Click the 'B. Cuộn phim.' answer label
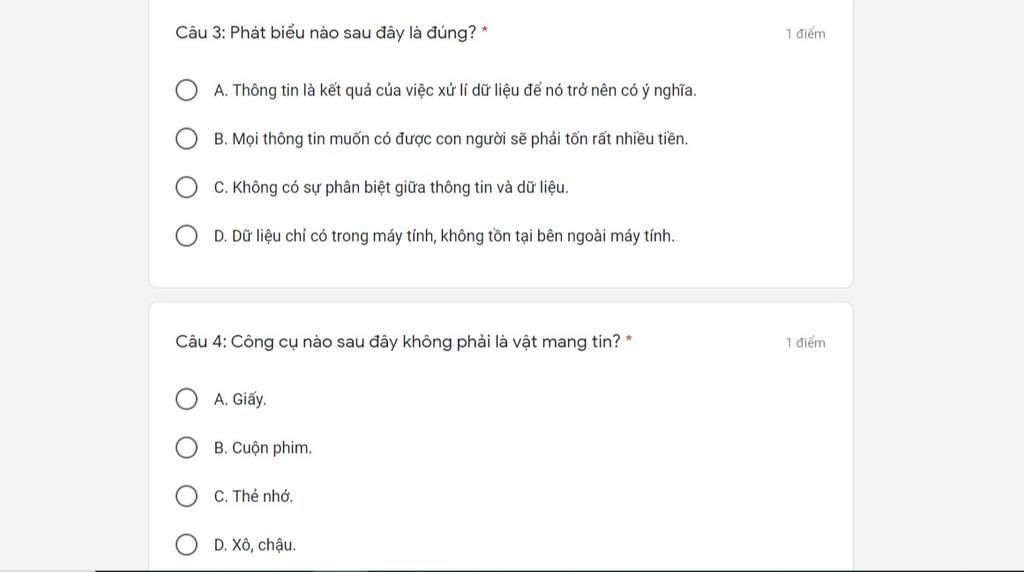 tap(263, 448)
